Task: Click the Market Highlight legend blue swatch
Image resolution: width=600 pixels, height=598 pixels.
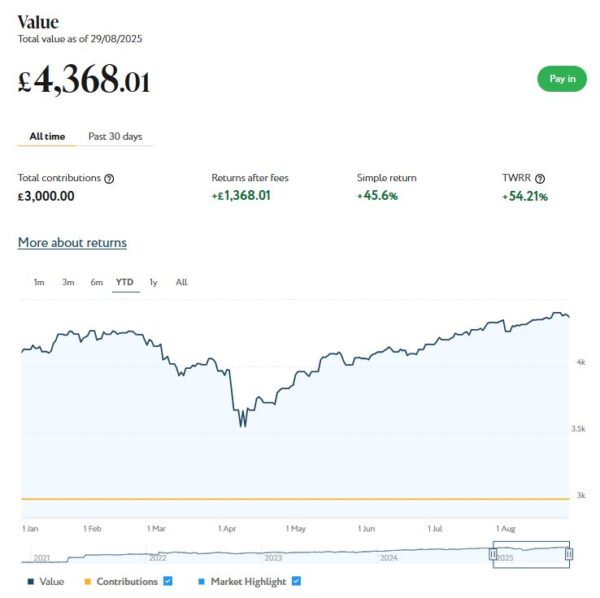Action: click(x=202, y=582)
